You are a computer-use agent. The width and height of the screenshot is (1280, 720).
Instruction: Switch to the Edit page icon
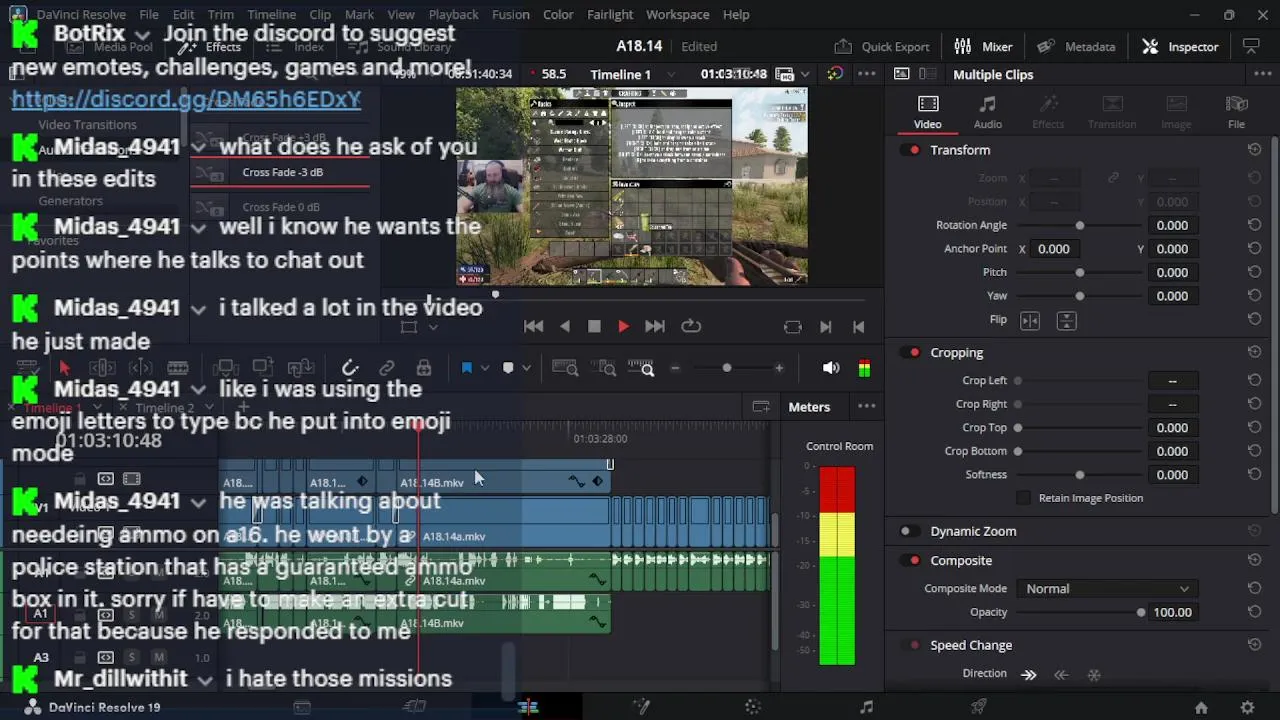tap(528, 707)
